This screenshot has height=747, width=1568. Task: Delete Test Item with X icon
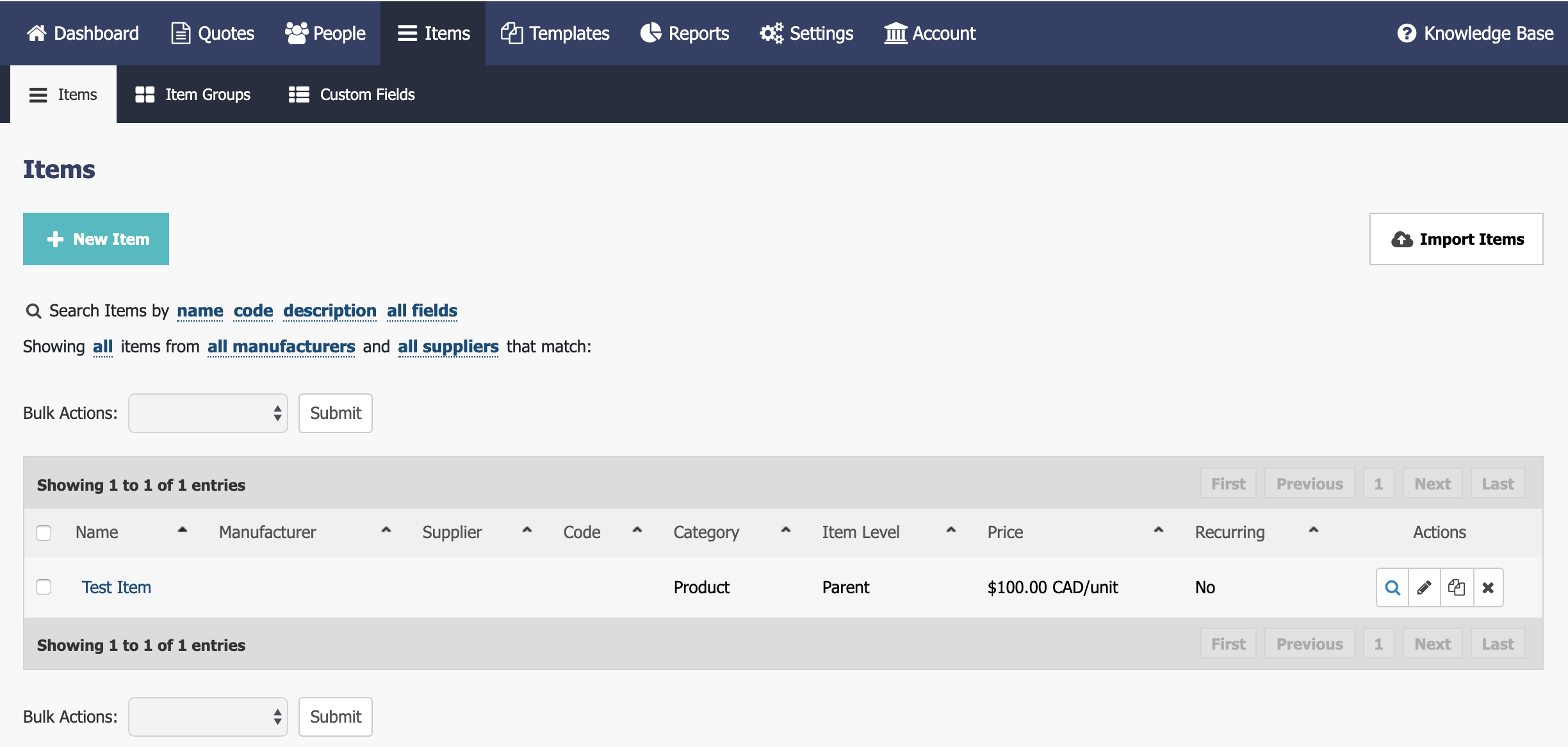point(1488,587)
